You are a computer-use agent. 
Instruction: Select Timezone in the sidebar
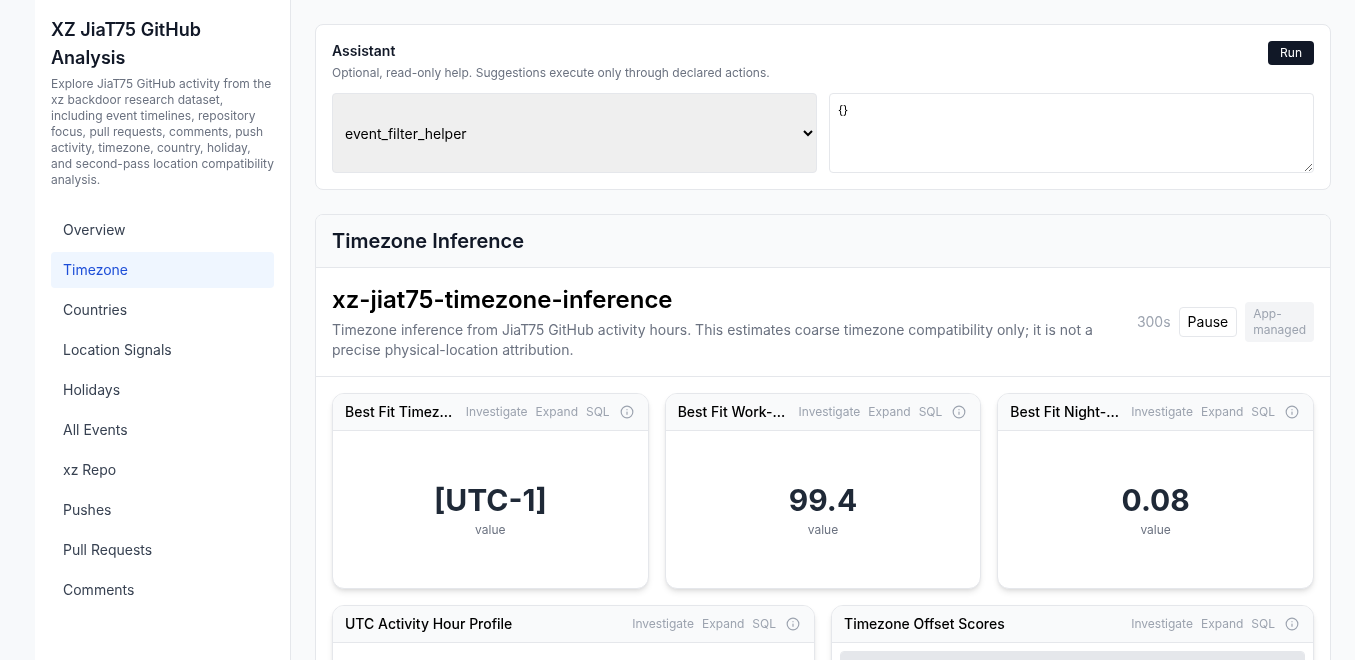[x=162, y=270]
